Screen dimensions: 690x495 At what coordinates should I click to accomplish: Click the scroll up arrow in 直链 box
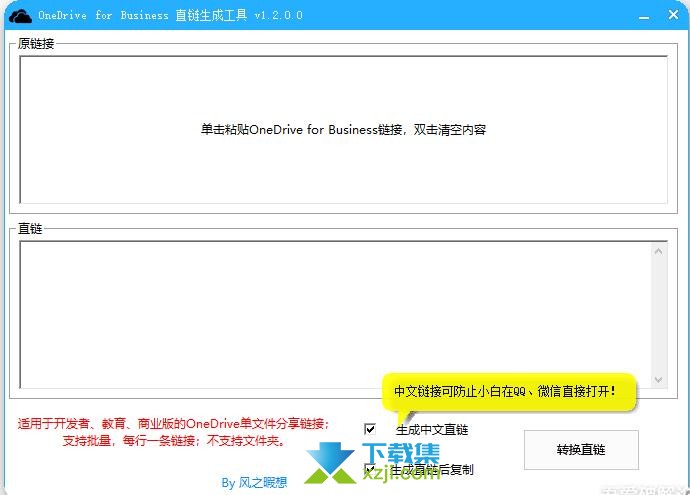[658, 251]
